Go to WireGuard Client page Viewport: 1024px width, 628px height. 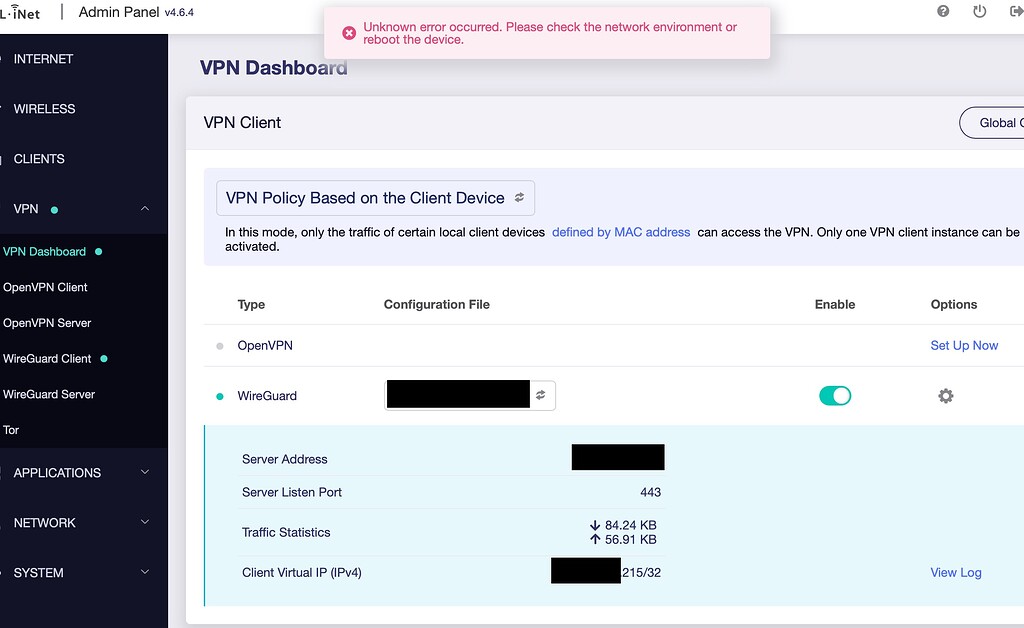47,358
